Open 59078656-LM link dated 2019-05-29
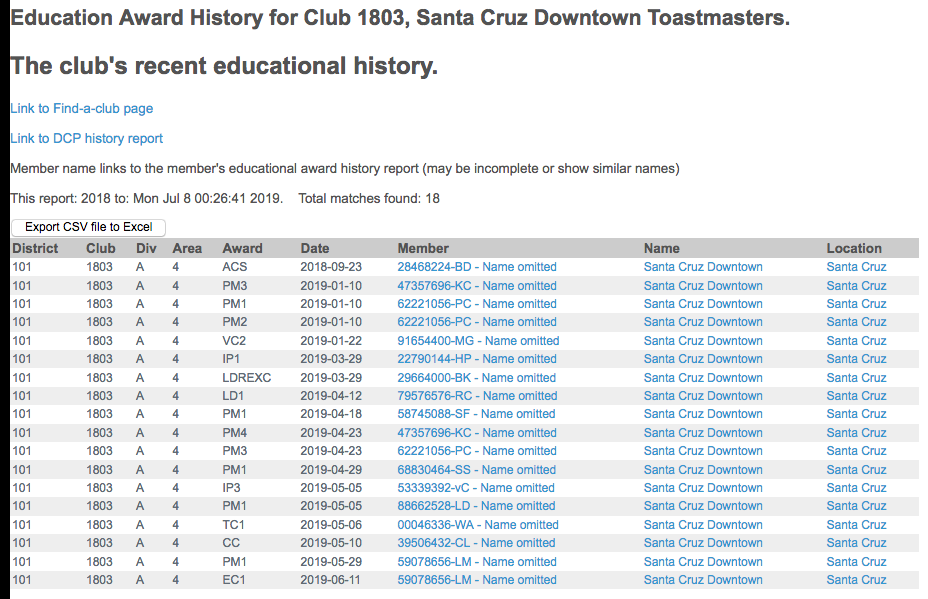928x599 pixels. 477,562
